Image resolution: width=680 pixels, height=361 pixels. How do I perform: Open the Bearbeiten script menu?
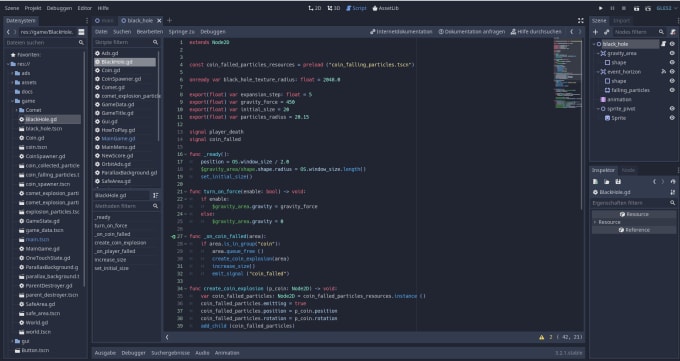click(150, 32)
